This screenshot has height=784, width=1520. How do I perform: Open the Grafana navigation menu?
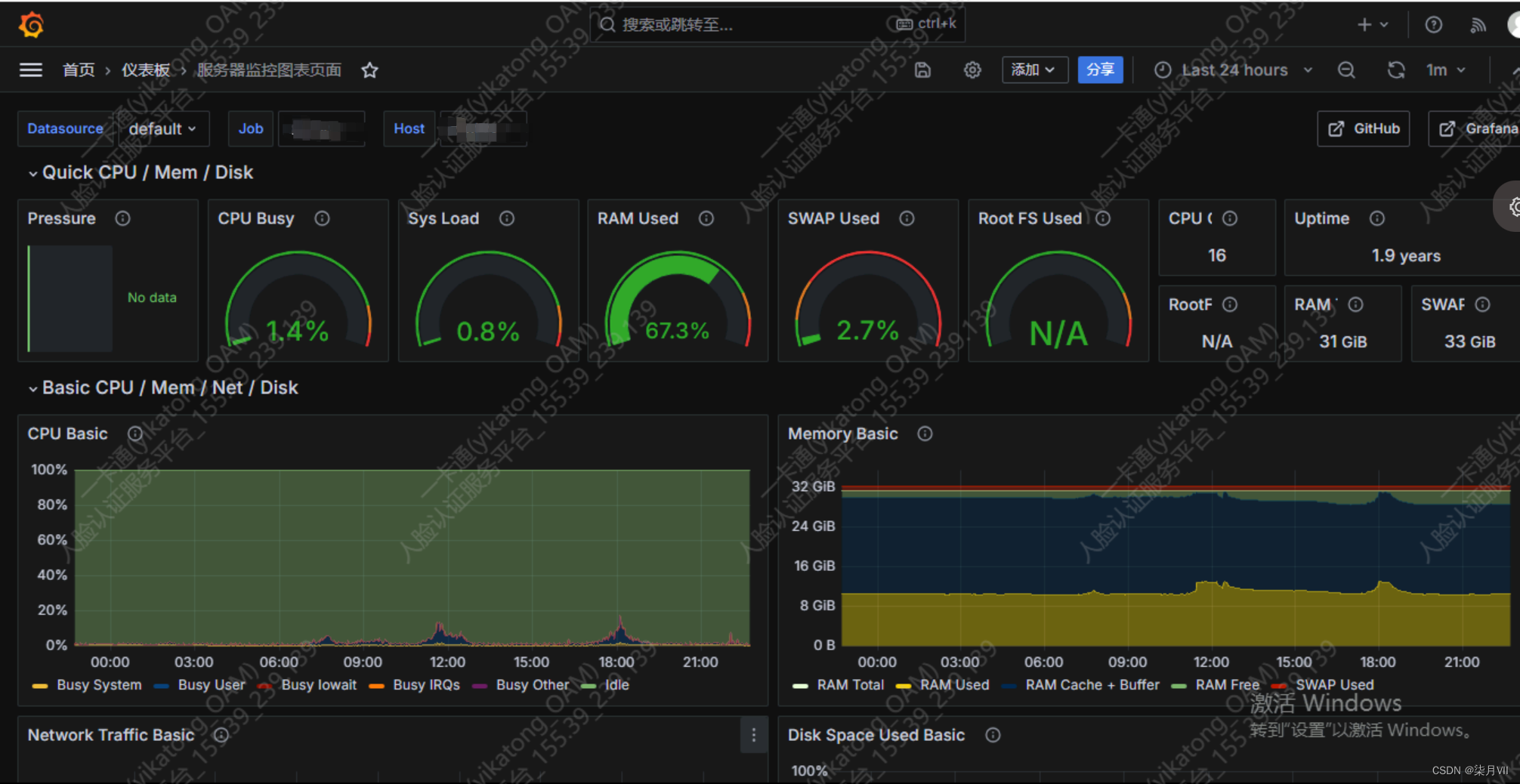tap(30, 69)
